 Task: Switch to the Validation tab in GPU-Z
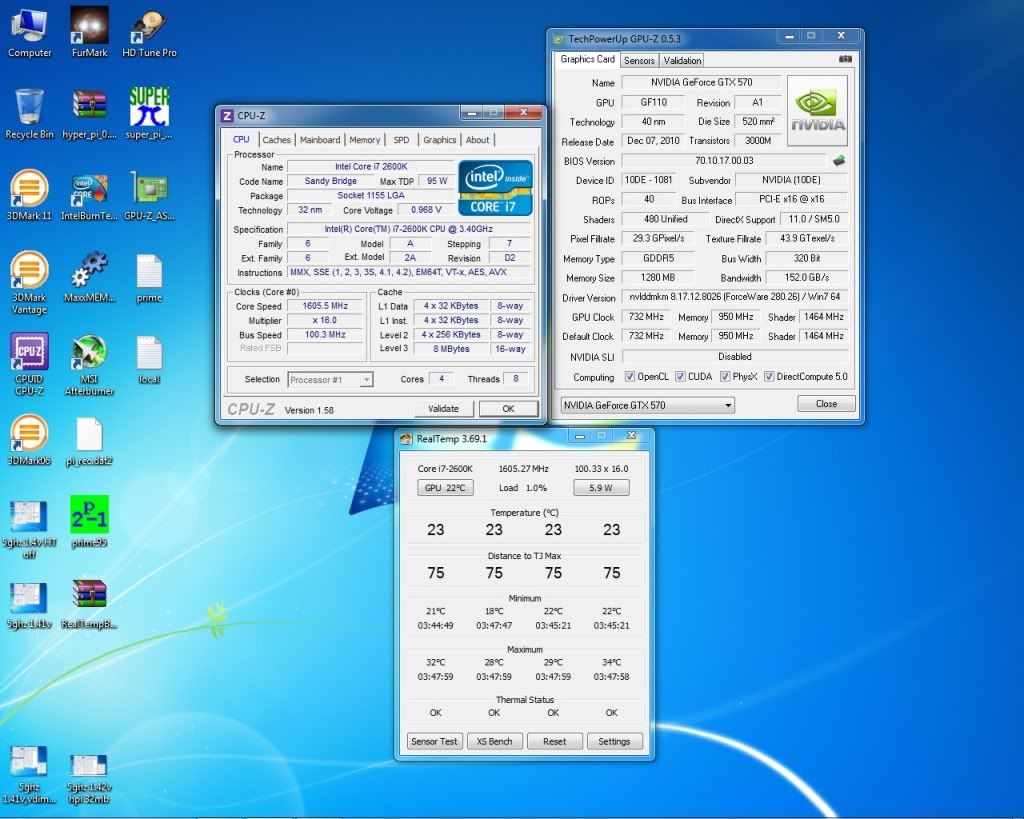pyautogui.click(x=682, y=60)
